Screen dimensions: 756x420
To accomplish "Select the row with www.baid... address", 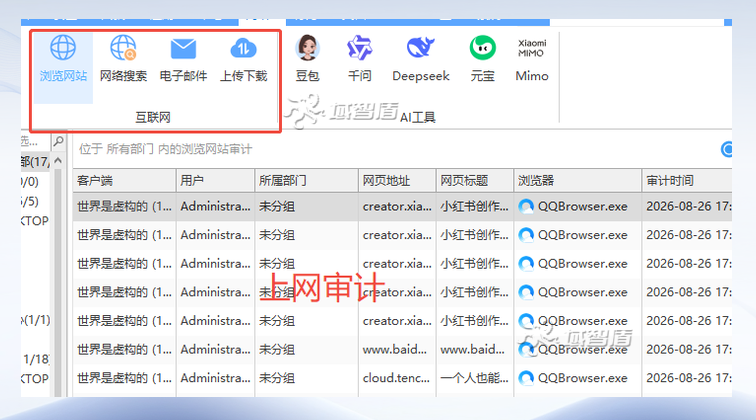I will pyautogui.click(x=402, y=350).
